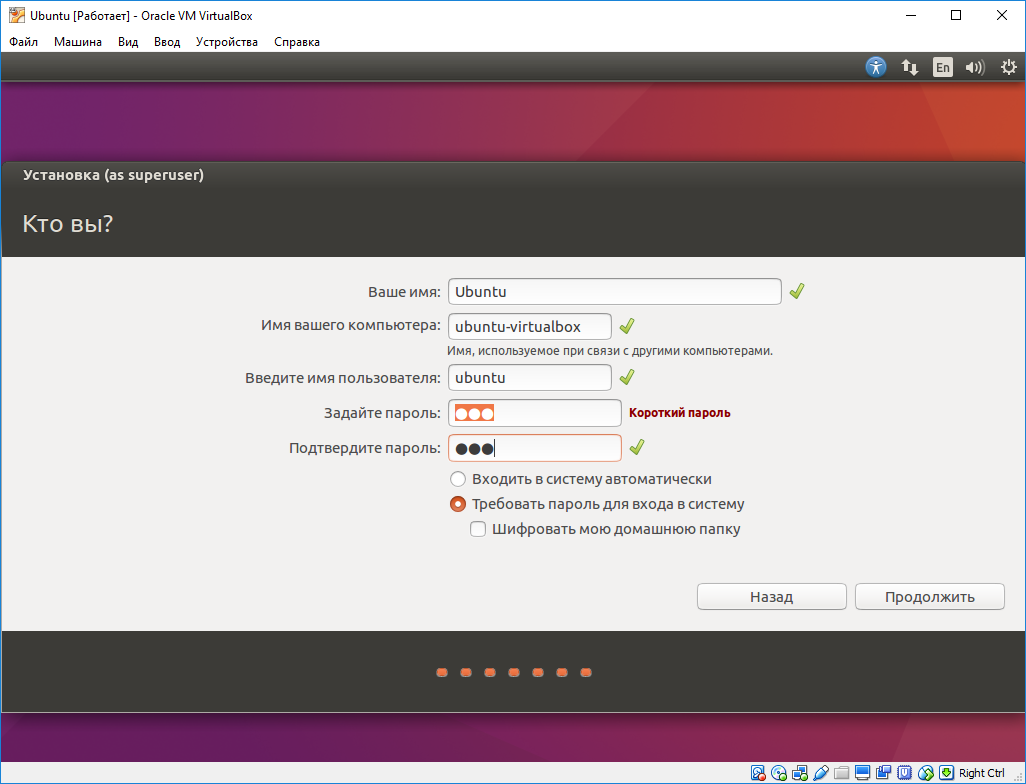
Task: Open the sound volume indicator
Action: tap(975, 67)
